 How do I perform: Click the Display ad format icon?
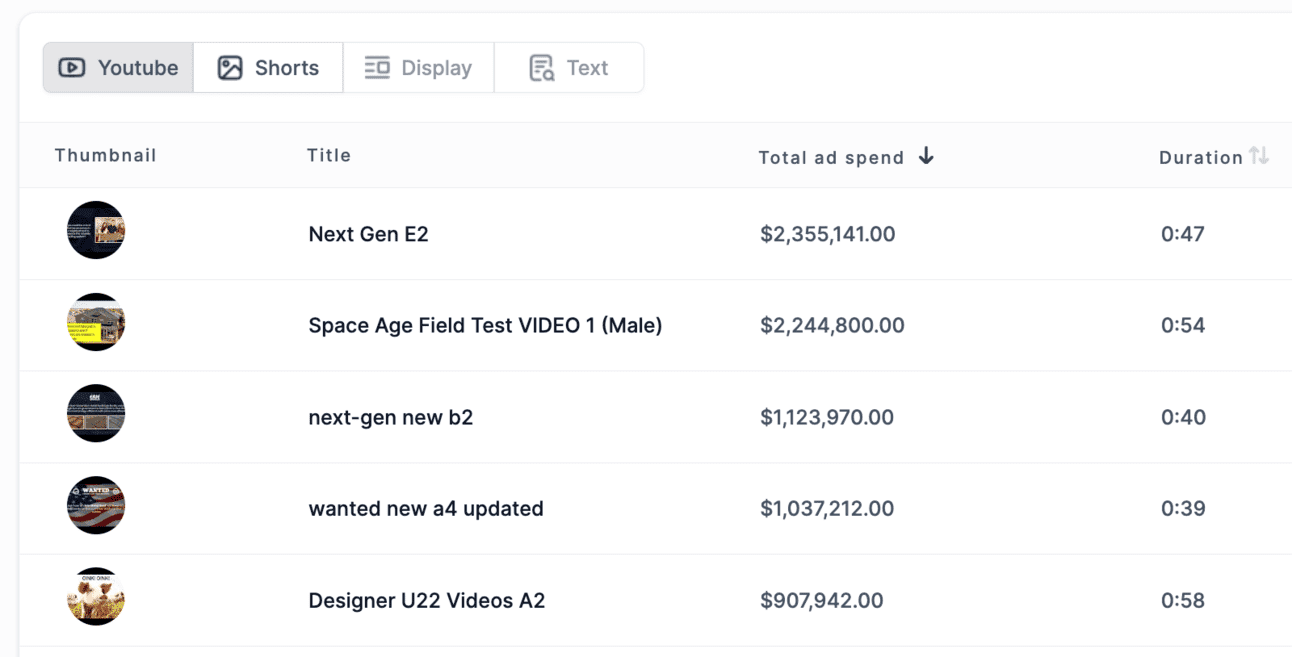377,68
